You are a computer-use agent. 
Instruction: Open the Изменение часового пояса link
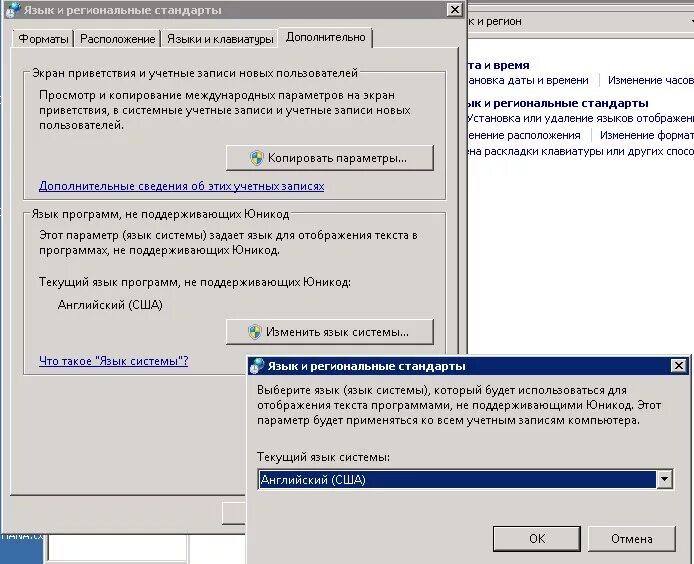[651, 80]
